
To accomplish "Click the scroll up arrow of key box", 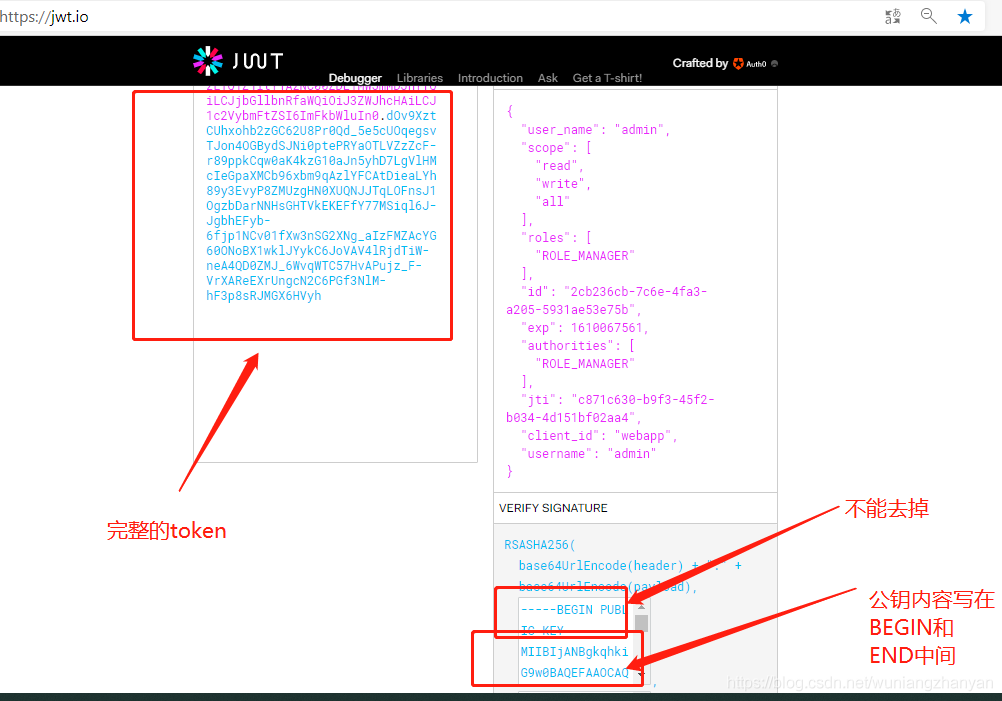I will tap(642, 605).
